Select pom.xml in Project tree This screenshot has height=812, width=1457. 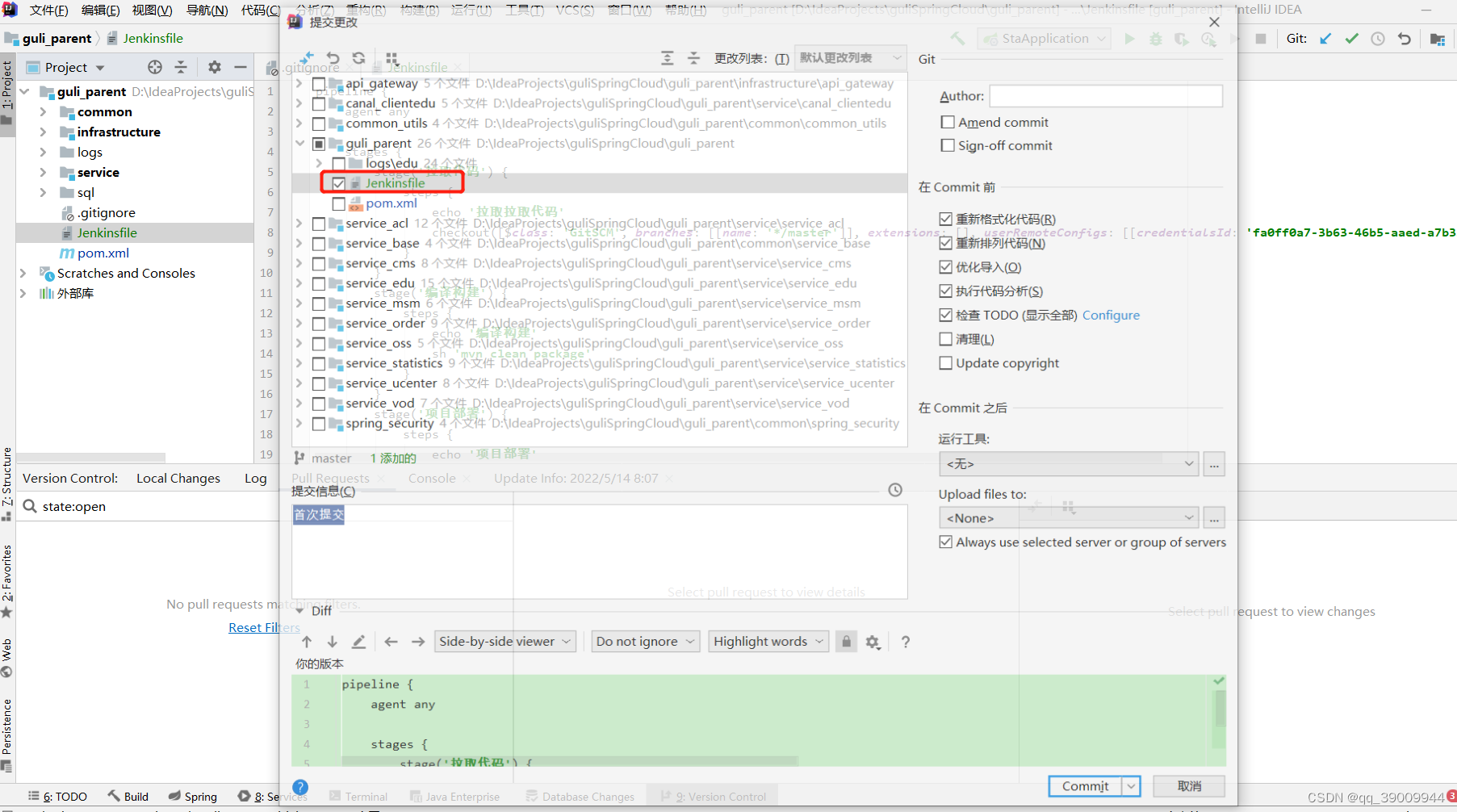click(x=103, y=253)
